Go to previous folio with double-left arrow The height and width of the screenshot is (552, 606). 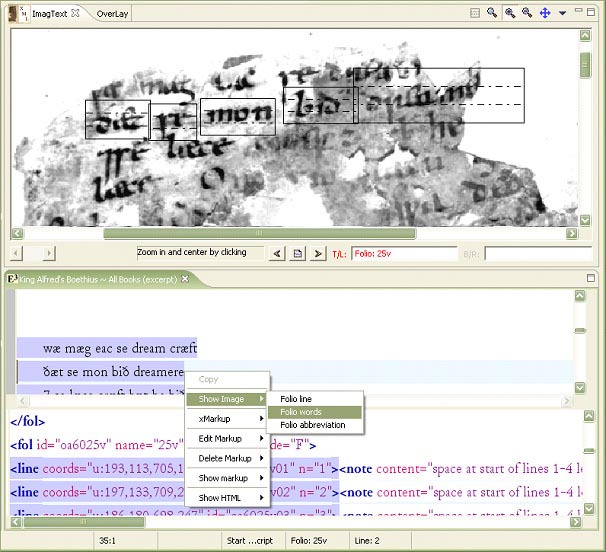coord(277,254)
